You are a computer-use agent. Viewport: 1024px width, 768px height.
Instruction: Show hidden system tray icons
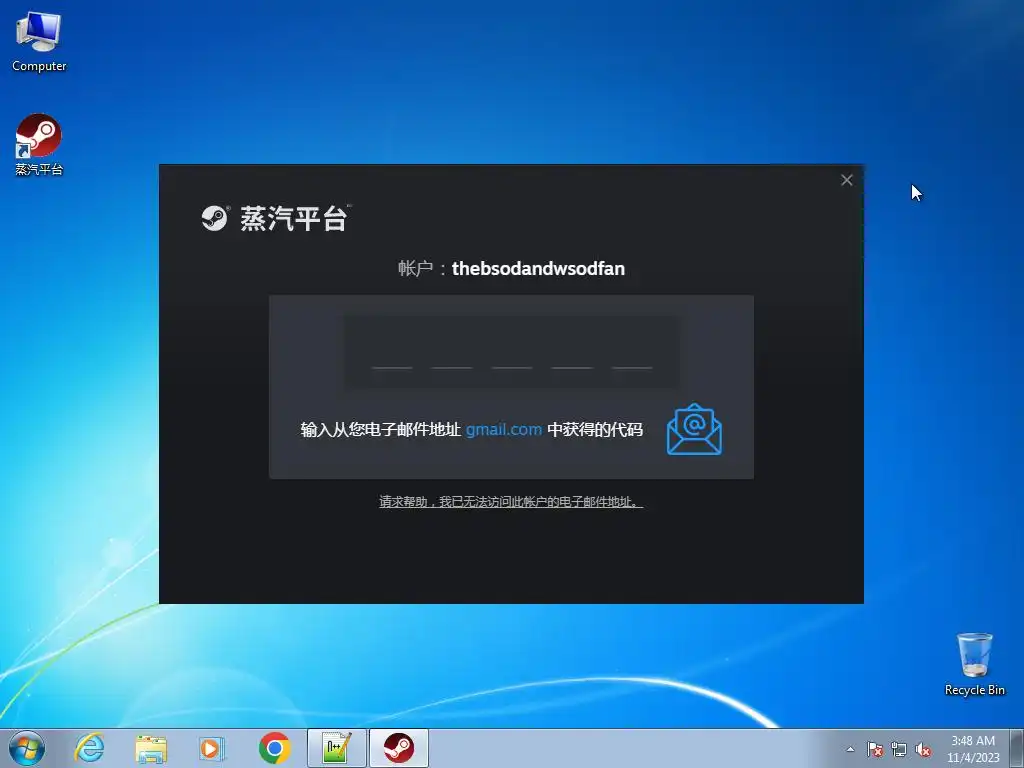[850, 749]
